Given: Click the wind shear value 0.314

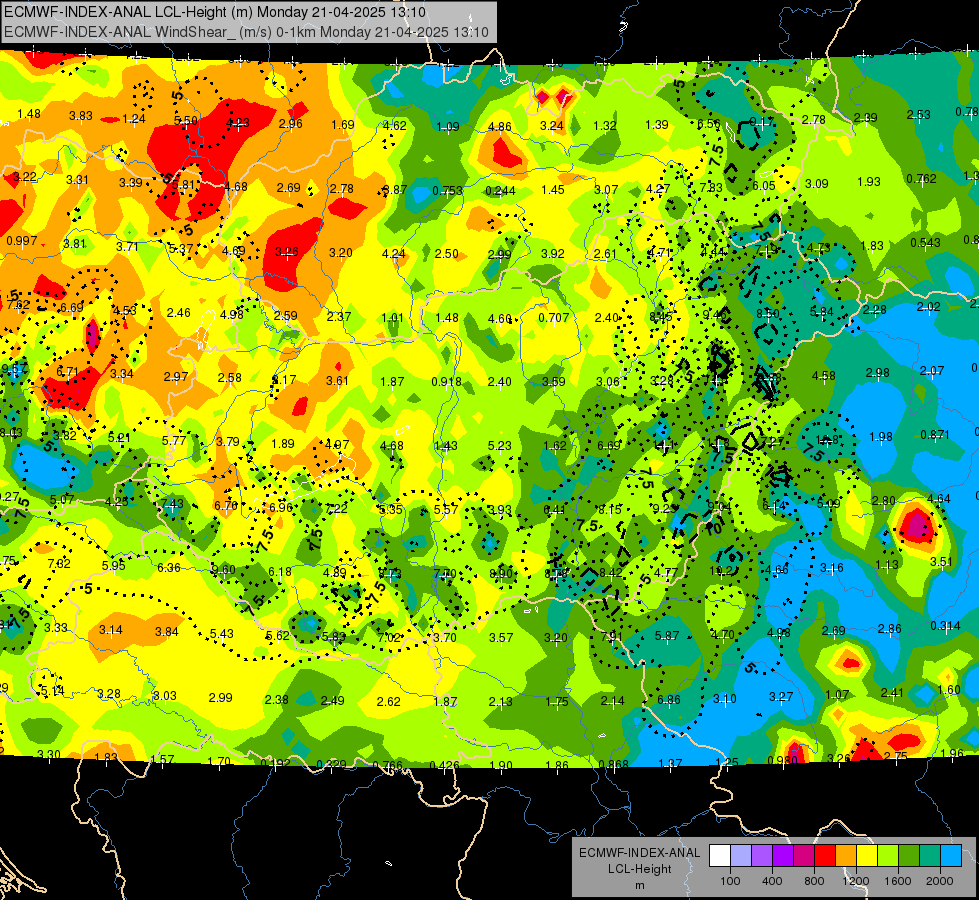Looking at the screenshot, I should [945, 626].
